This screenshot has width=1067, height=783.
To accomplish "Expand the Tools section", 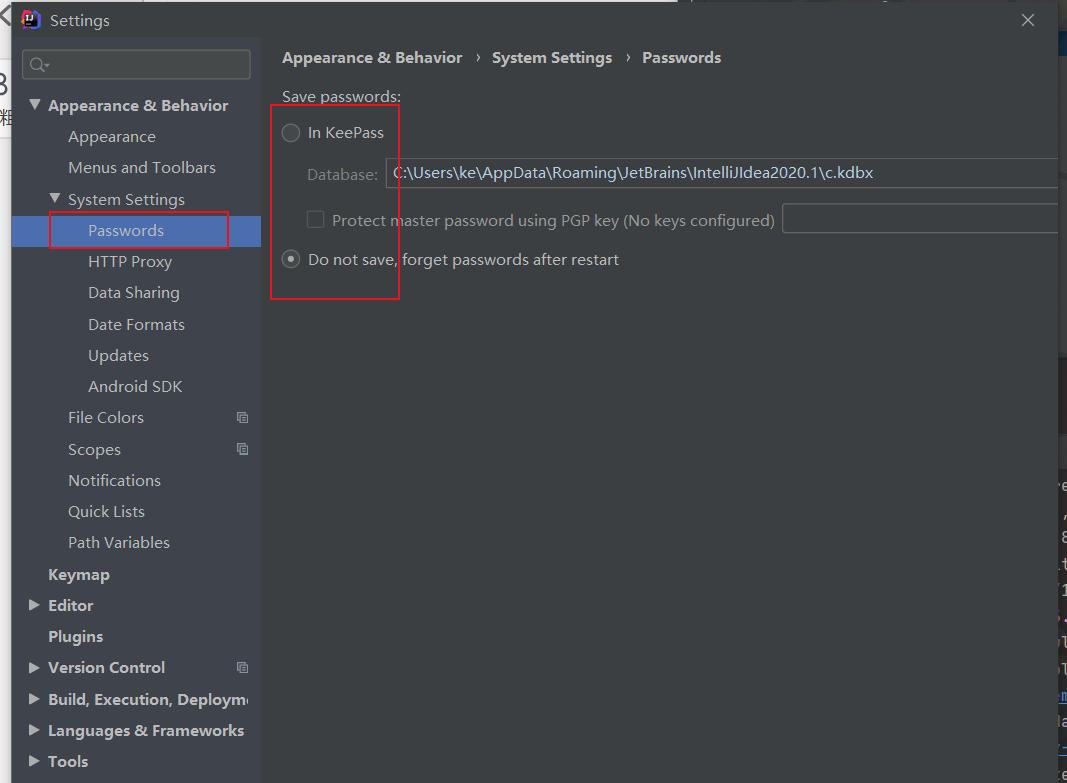I will click(x=34, y=761).
